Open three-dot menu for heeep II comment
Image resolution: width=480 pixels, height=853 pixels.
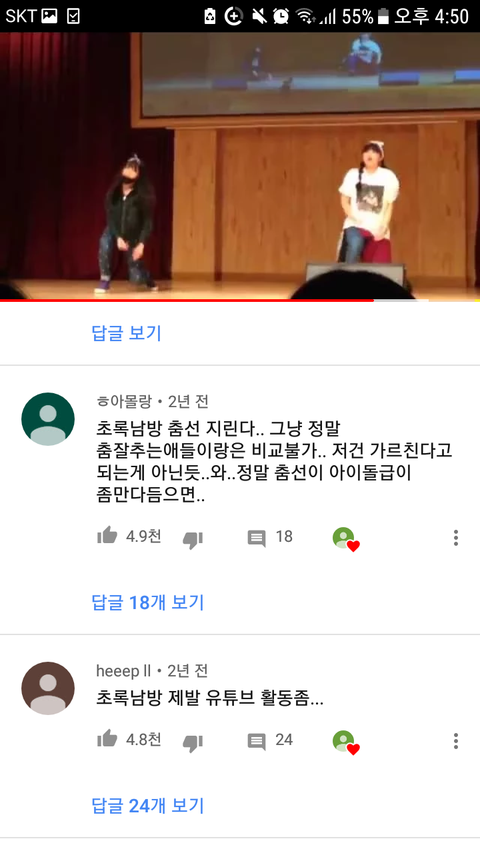pos(456,740)
